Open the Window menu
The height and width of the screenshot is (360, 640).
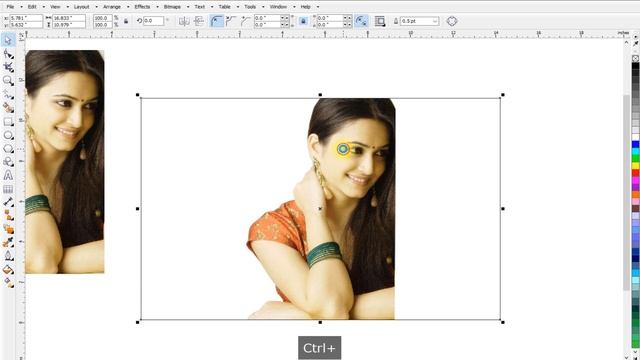pos(278,7)
